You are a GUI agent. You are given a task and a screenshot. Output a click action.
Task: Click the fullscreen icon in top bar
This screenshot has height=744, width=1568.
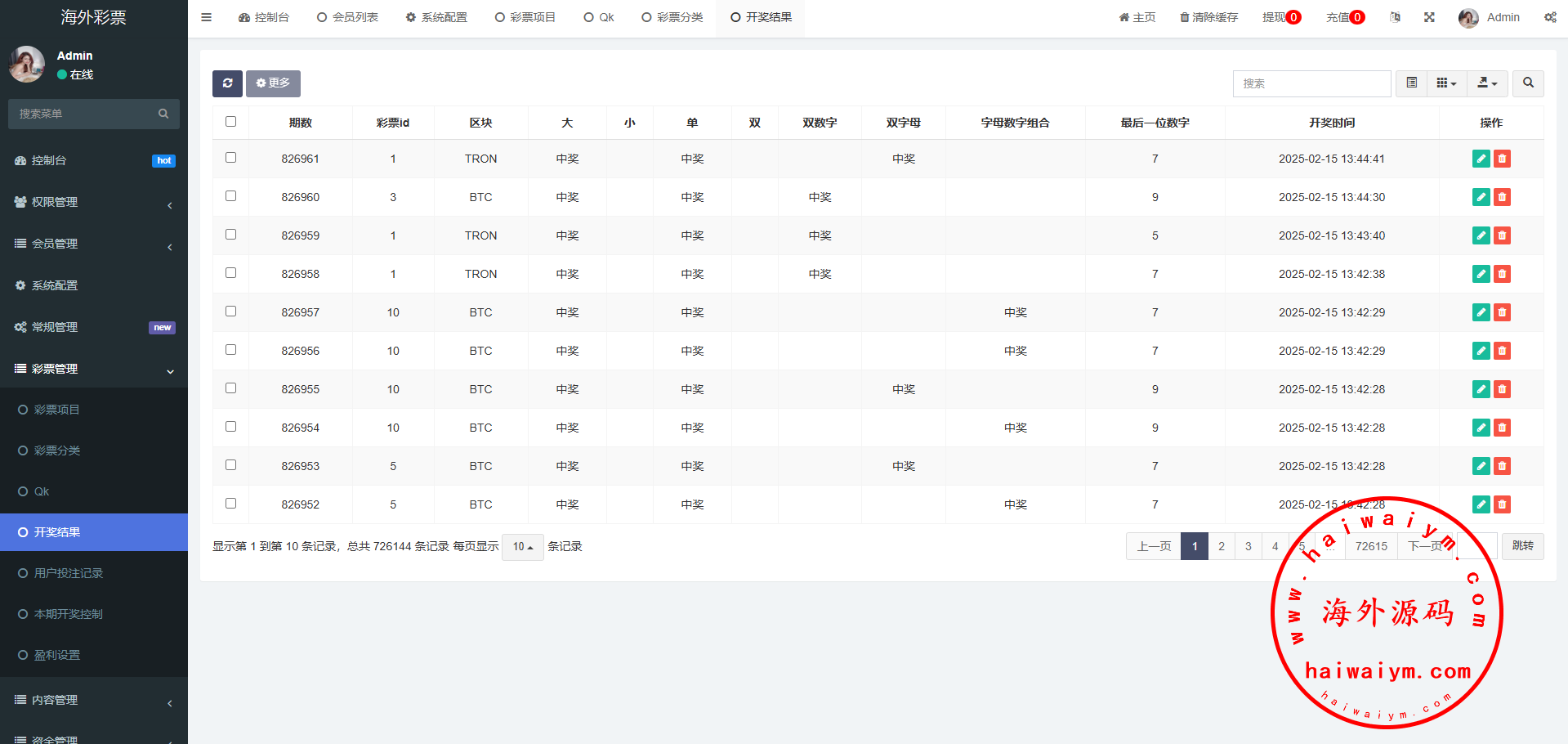(x=1429, y=17)
